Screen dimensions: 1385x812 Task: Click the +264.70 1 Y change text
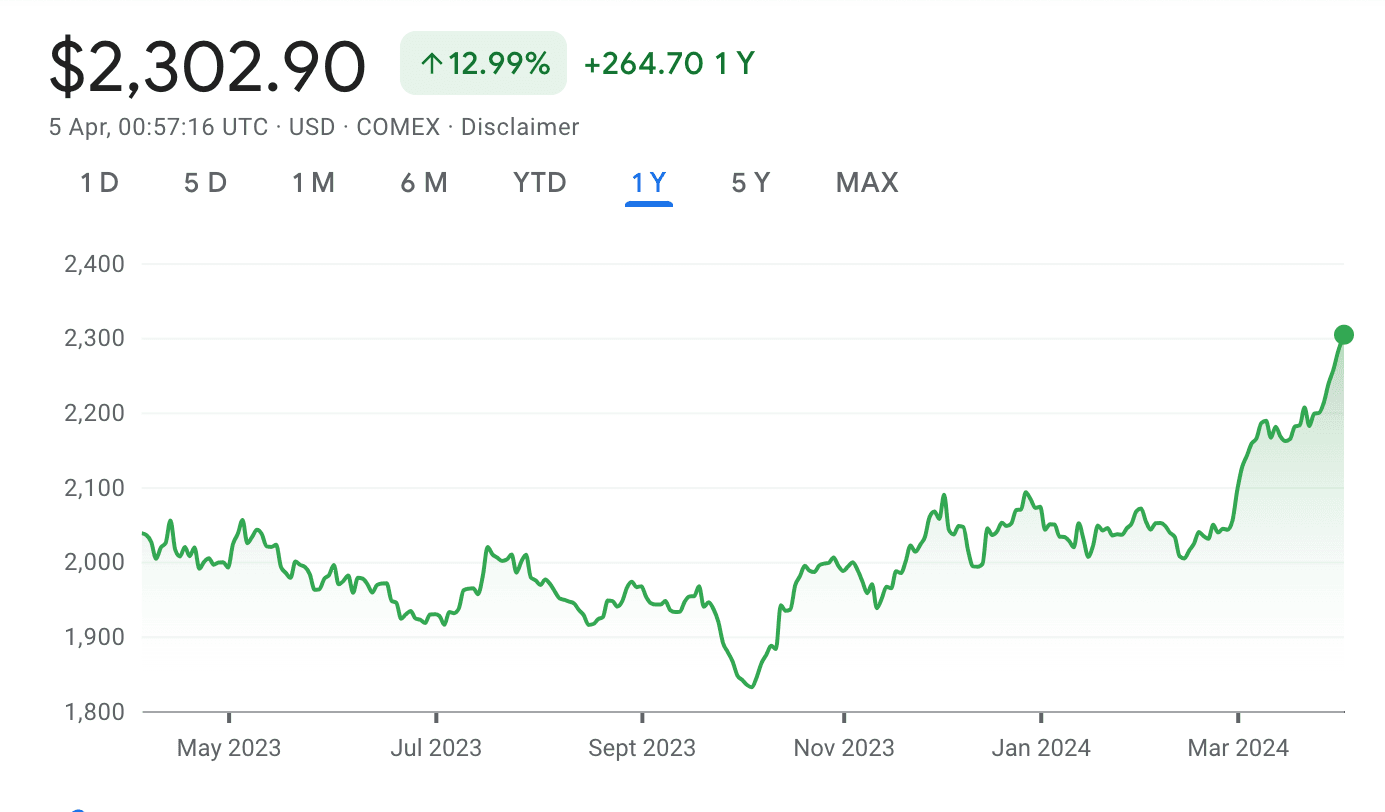click(x=669, y=64)
